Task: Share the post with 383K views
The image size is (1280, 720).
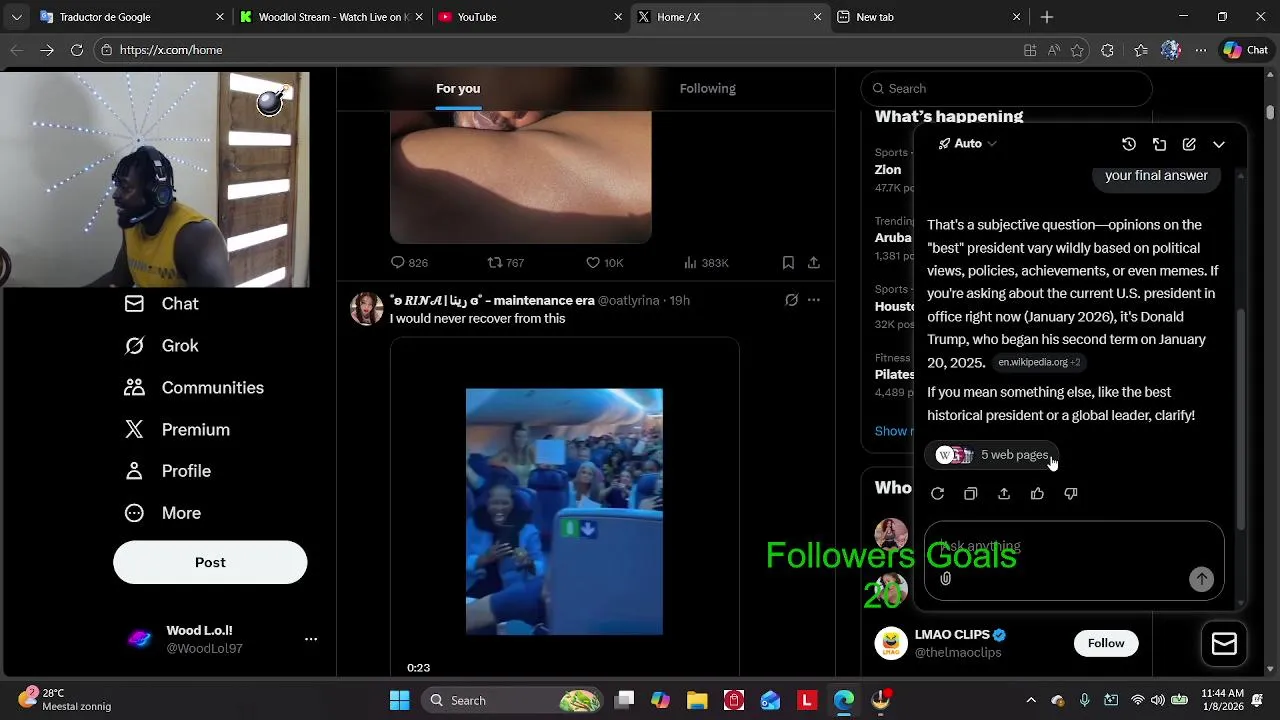Action: 814,263
